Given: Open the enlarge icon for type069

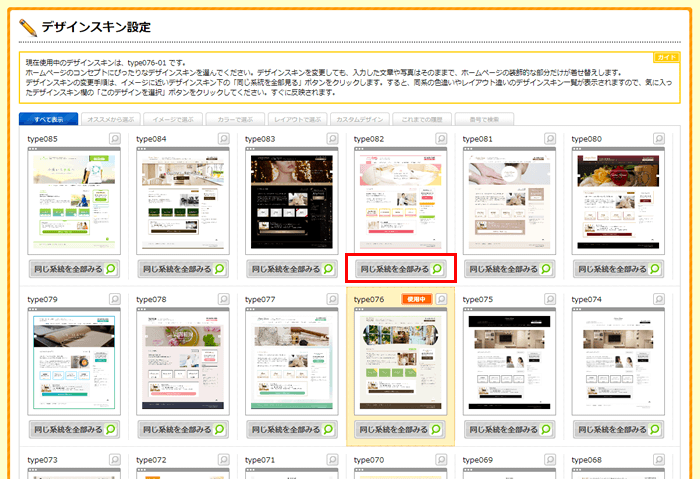Looking at the screenshot, I should tap(550, 460).
